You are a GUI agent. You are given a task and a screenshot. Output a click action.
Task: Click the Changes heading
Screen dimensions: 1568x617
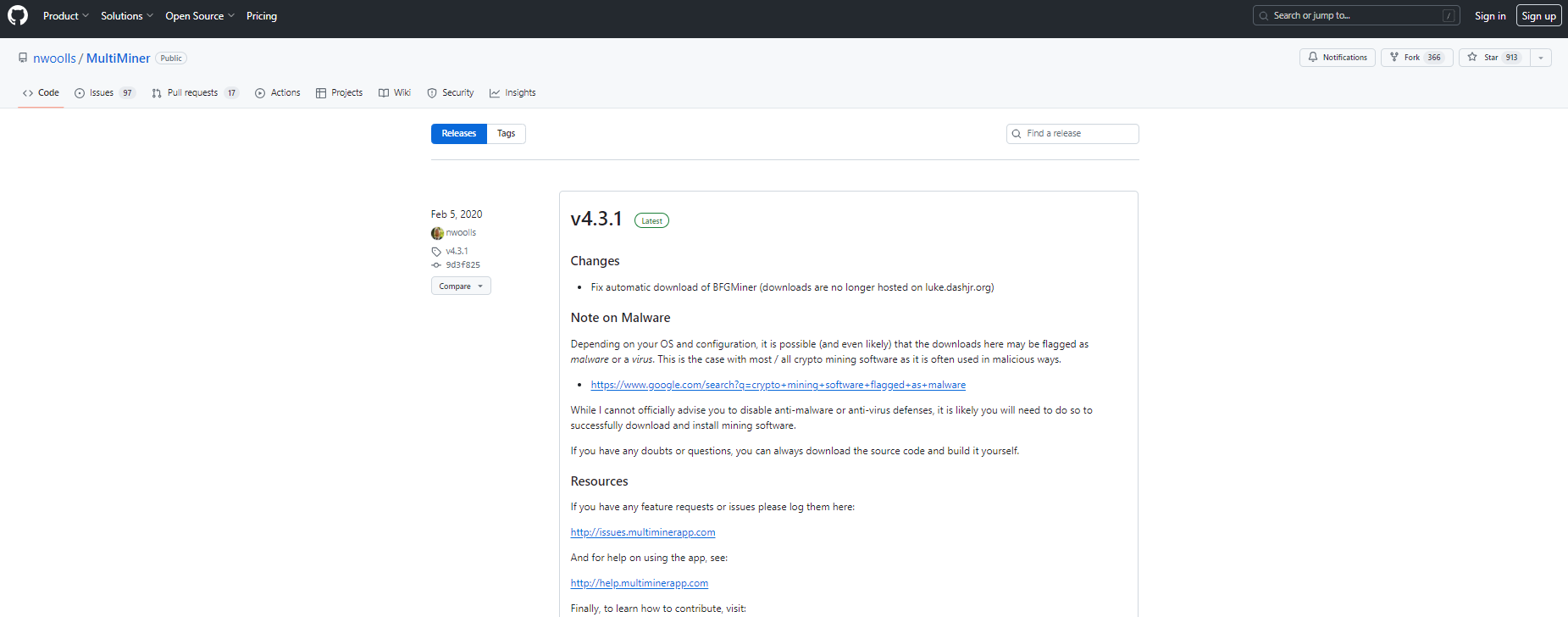[596, 261]
